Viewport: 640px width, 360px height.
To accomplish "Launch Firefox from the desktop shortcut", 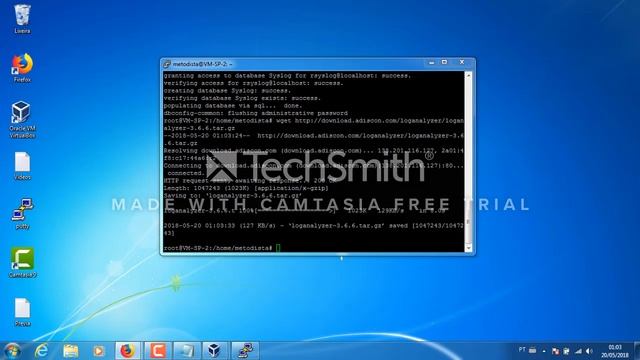I will point(22,68).
